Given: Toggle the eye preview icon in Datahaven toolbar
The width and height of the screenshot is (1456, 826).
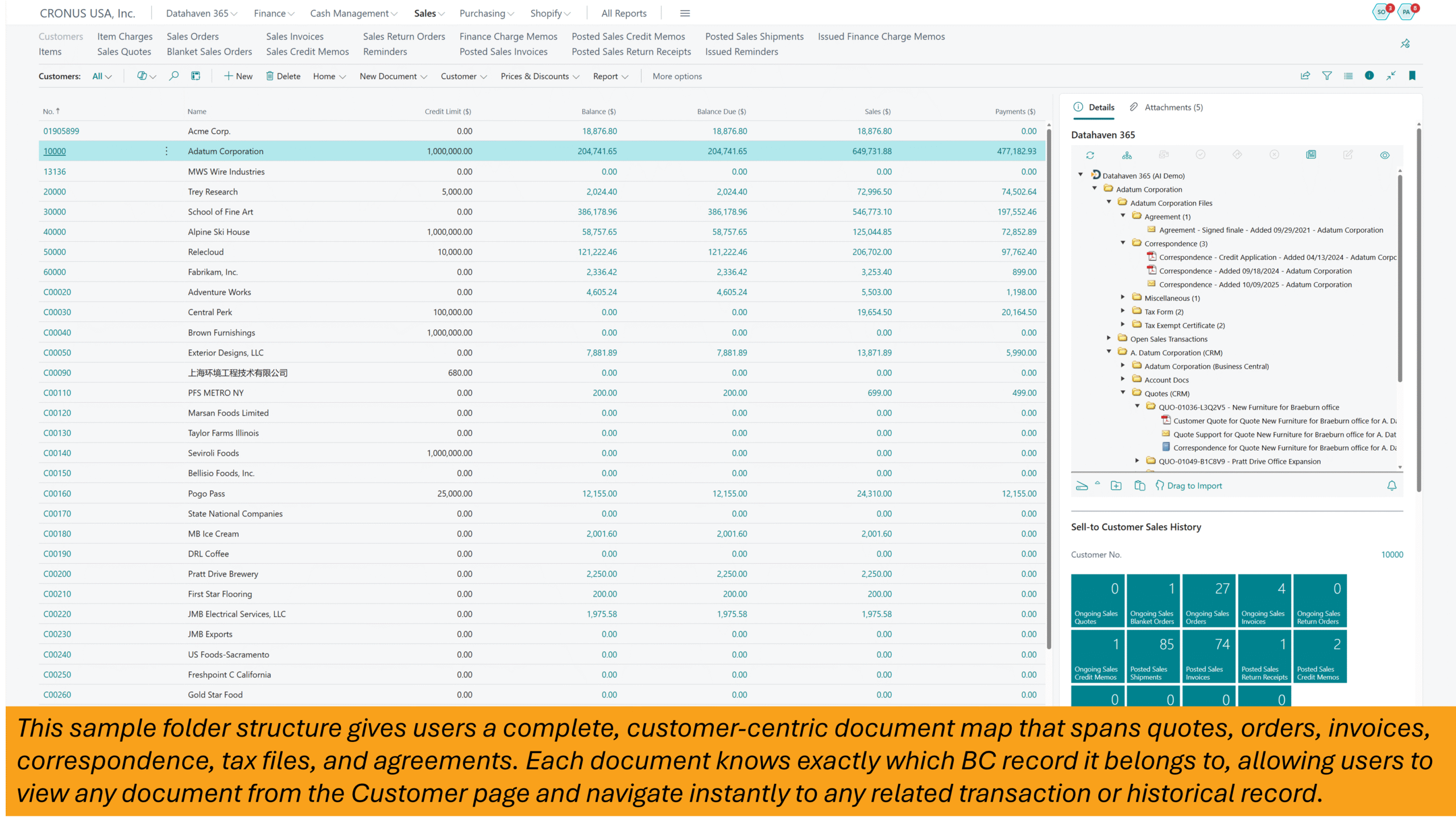Looking at the screenshot, I should click(1384, 155).
